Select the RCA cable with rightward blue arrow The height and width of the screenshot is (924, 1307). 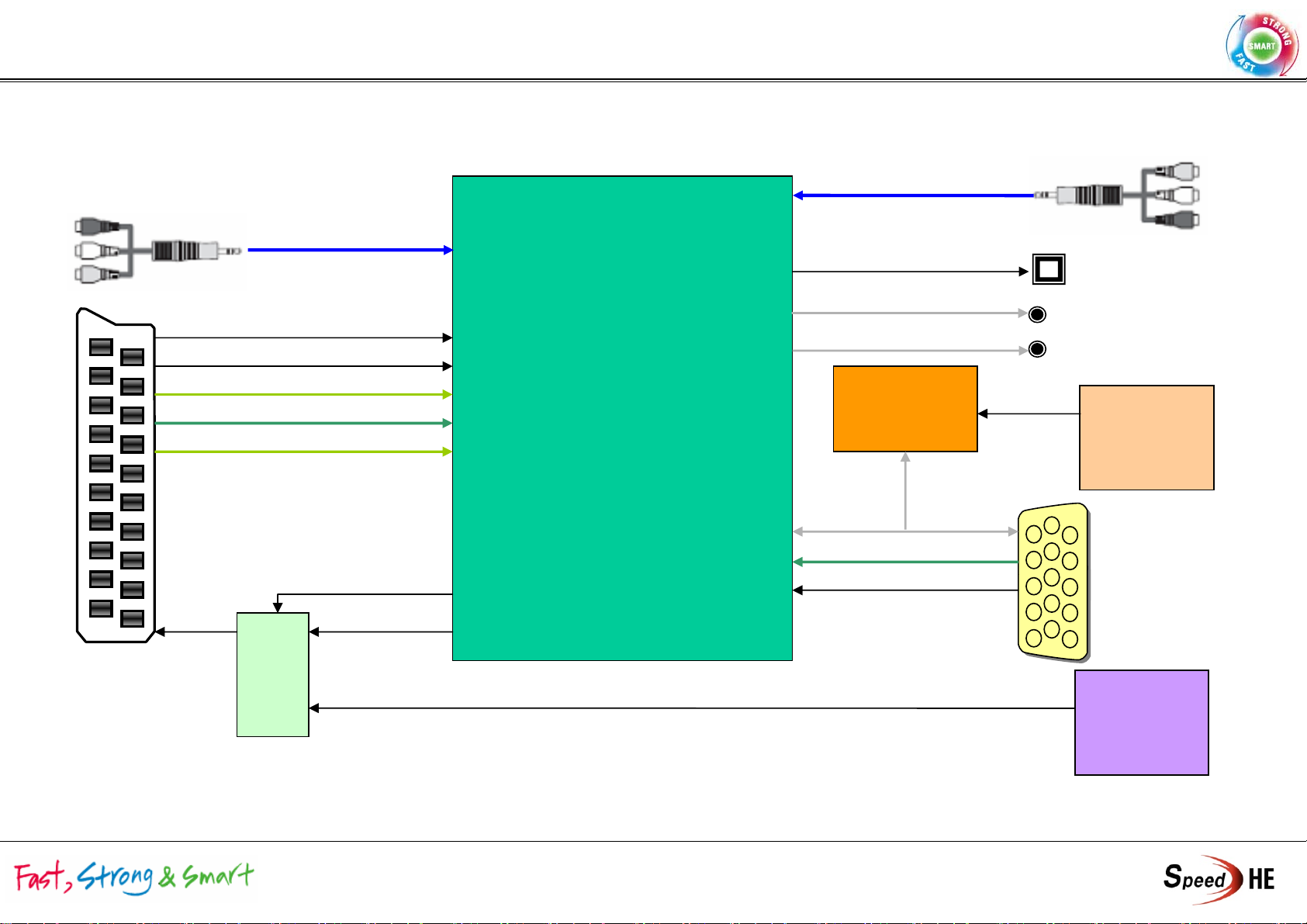coord(159,251)
